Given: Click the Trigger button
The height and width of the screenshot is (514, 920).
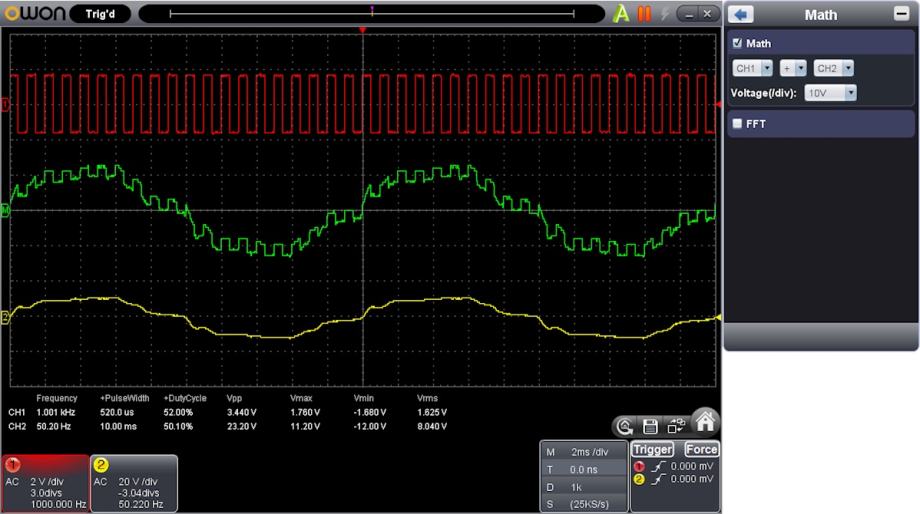Looking at the screenshot, I should coord(653,450).
